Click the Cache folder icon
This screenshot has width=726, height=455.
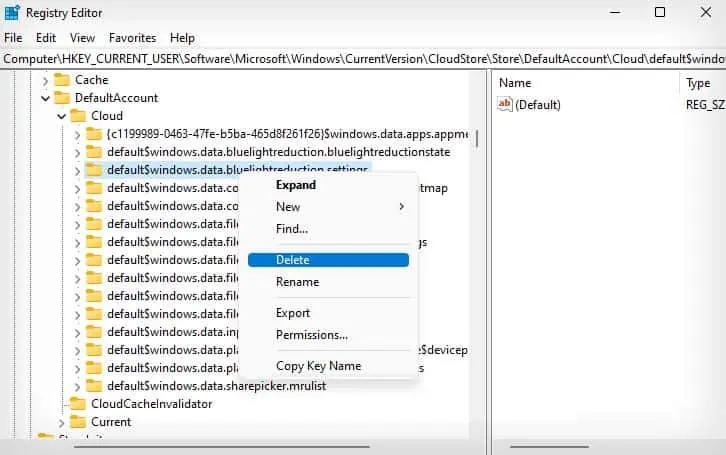(x=62, y=80)
